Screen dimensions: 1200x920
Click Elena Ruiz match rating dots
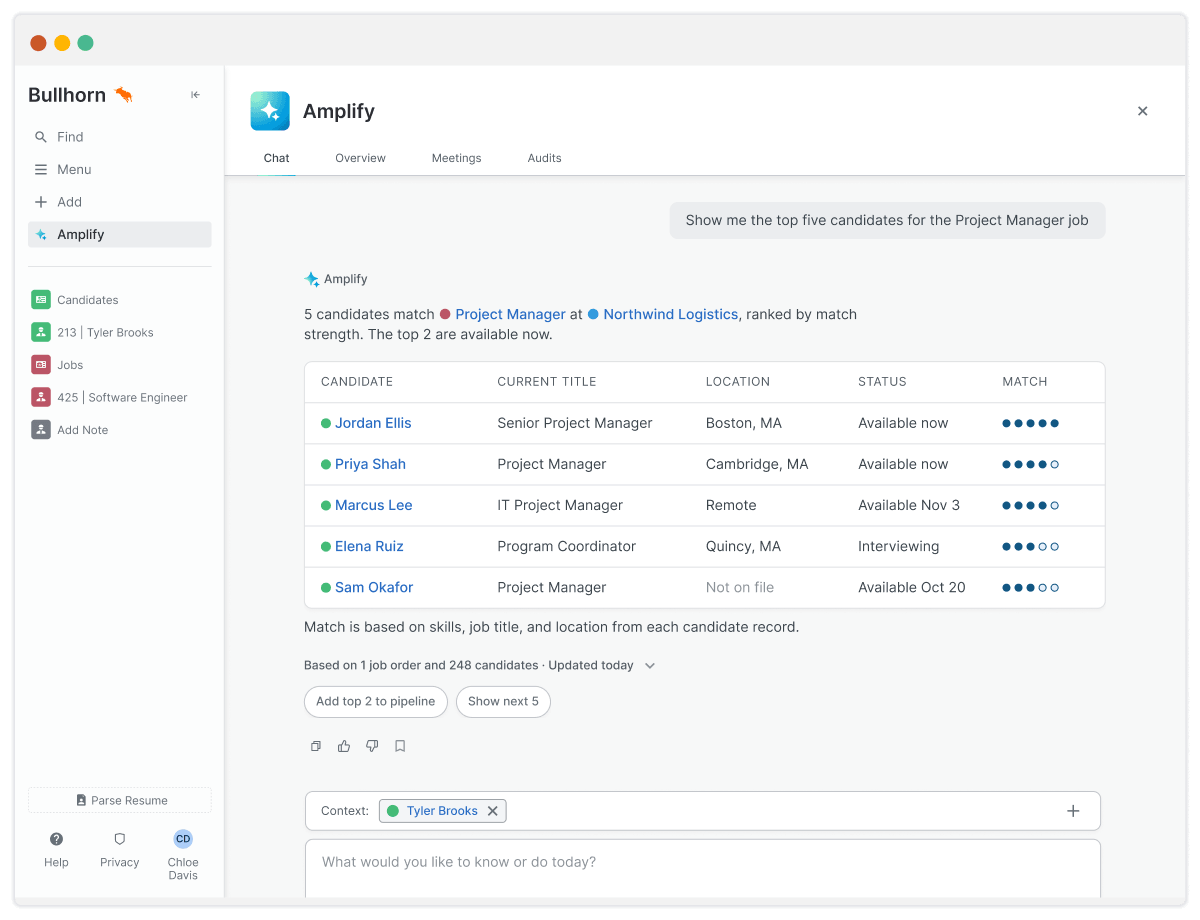click(x=1031, y=546)
